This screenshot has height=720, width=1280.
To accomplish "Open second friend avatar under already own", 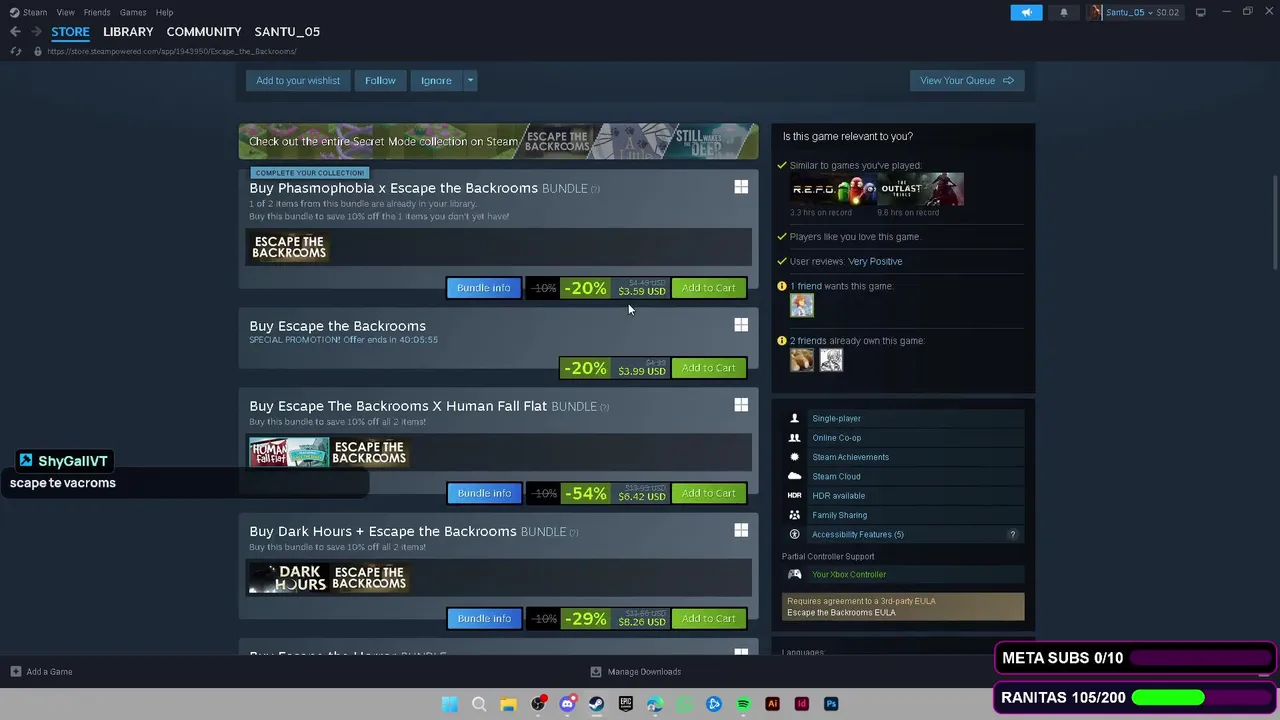I will click(831, 360).
